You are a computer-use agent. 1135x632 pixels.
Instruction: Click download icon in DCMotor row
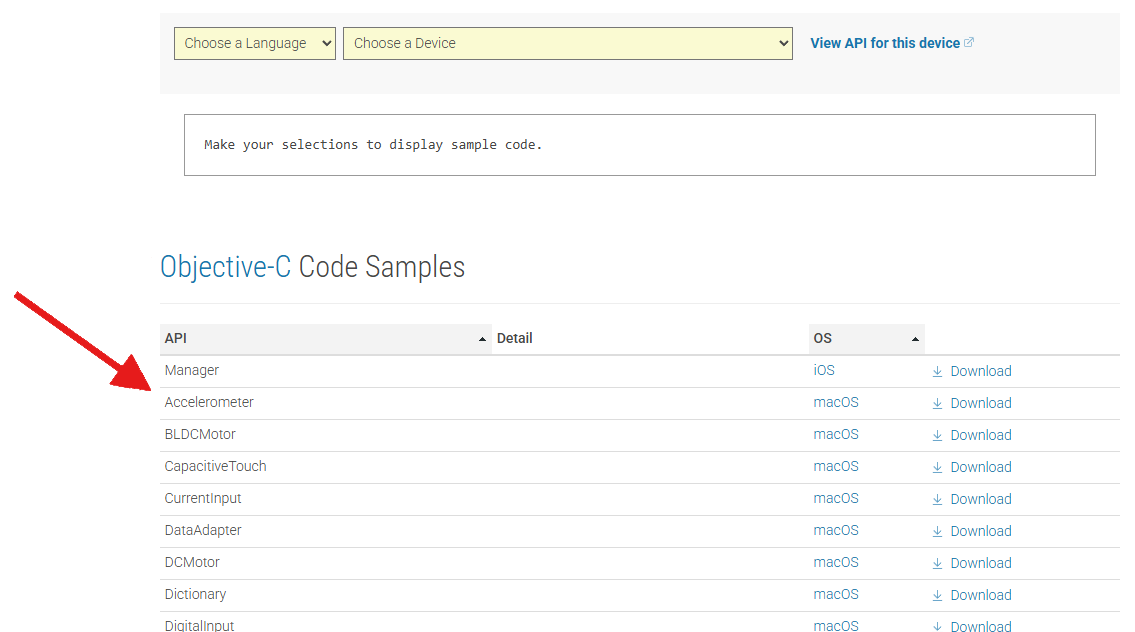937,563
